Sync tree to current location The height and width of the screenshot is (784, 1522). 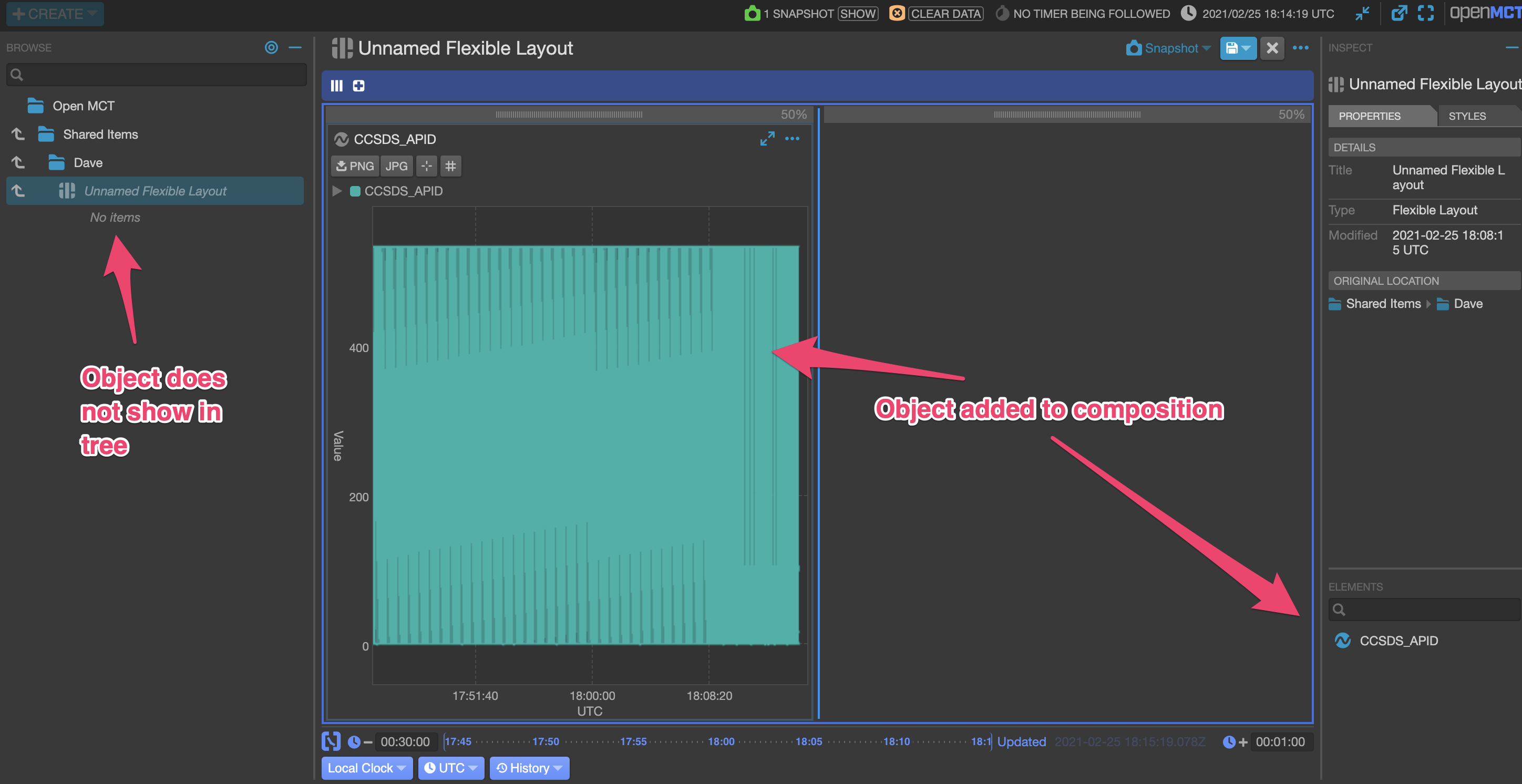(271, 47)
